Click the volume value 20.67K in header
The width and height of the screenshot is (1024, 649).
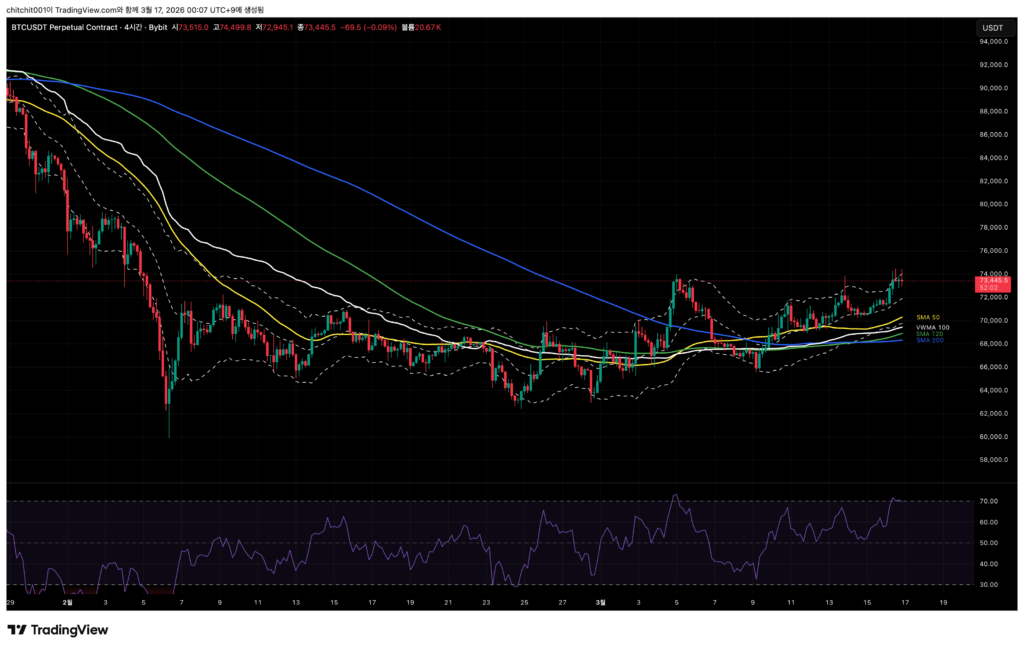[x=427, y=27]
